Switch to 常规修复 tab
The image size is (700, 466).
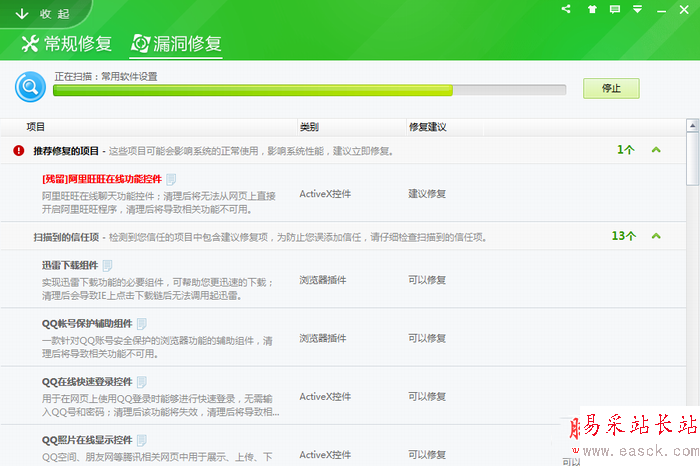pos(67,44)
